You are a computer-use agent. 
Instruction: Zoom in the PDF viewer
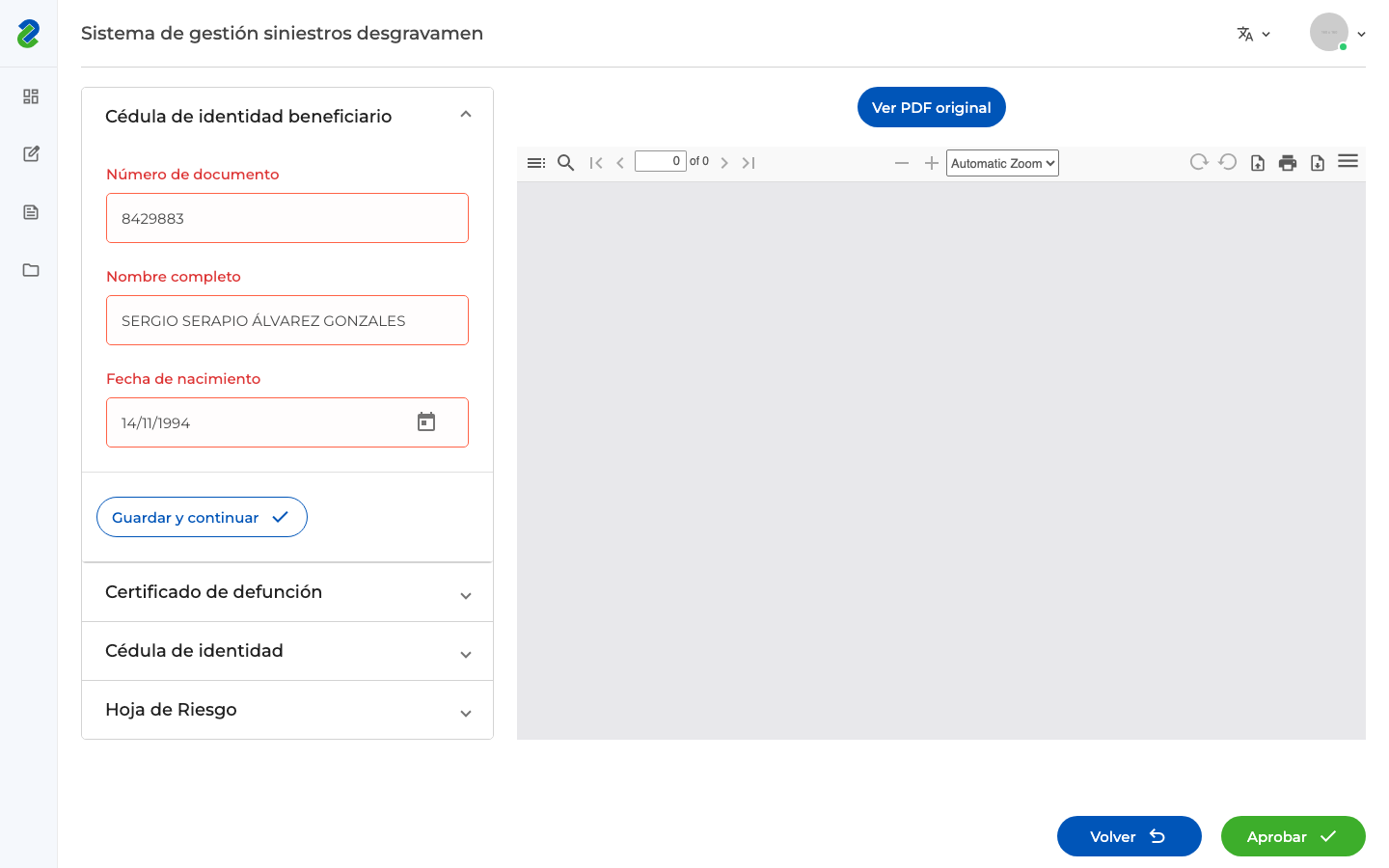(x=932, y=163)
